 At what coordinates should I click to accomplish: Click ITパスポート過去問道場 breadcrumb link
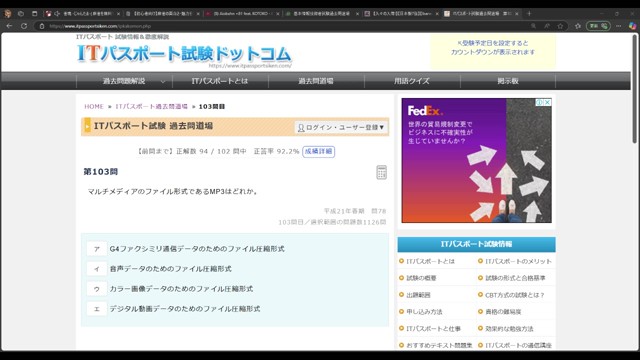(151, 107)
